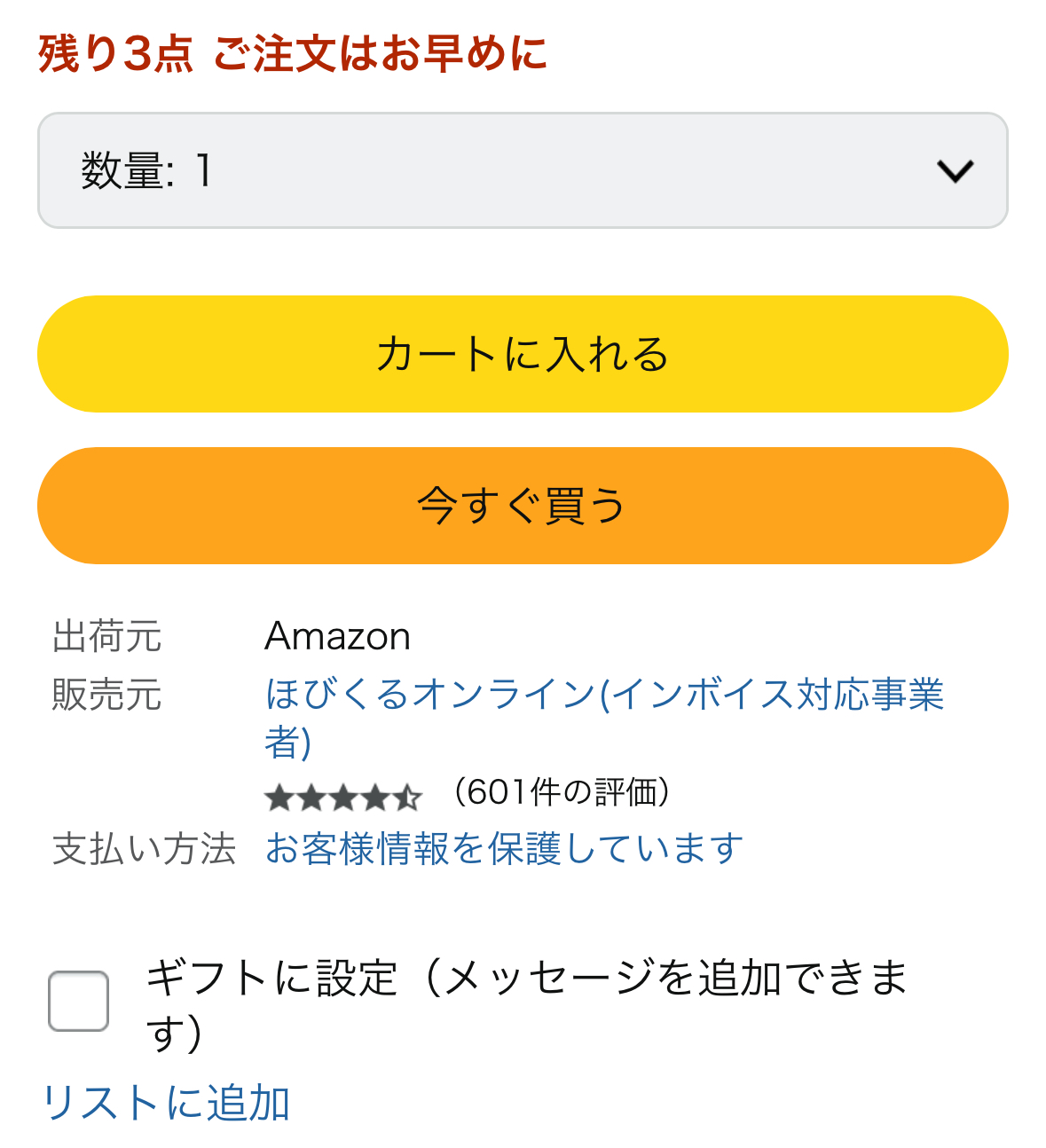Open the 数量 quantity dropdown
1046x1148 pixels.
(522, 170)
